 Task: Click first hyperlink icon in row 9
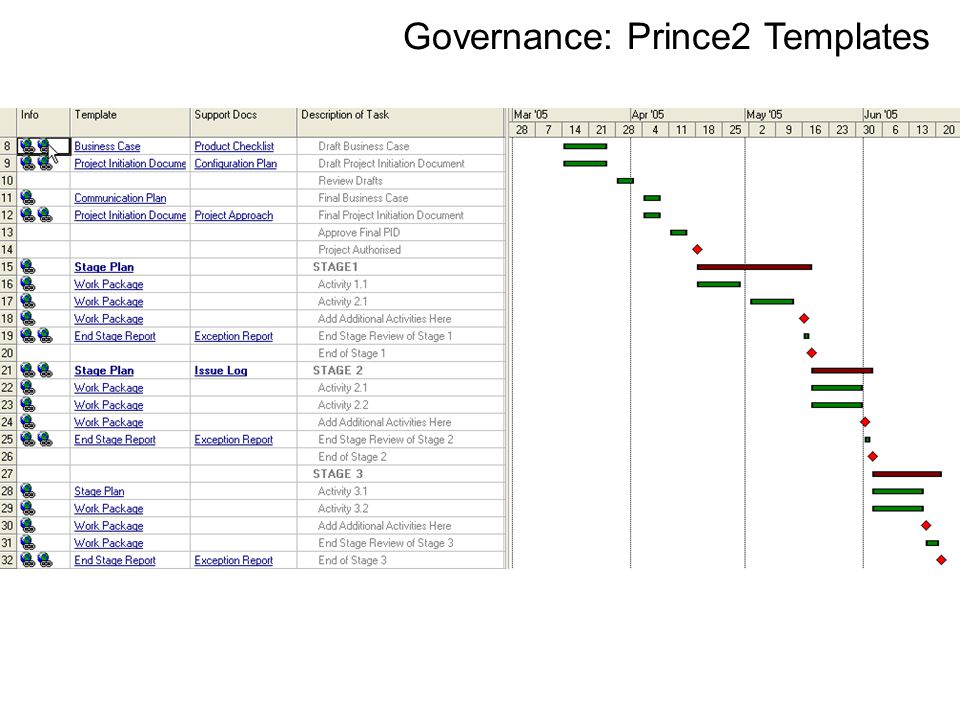point(28,163)
